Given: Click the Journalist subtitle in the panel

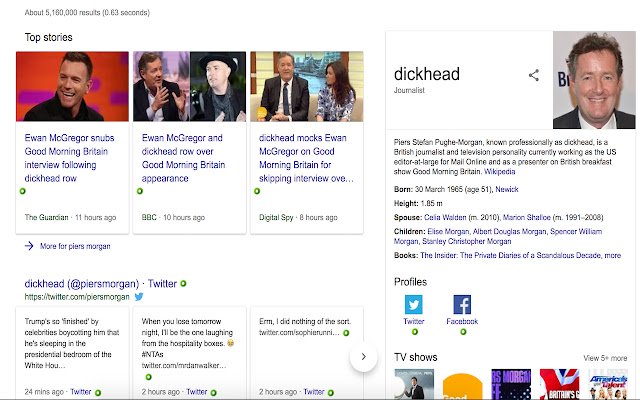Looking at the screenshot, I should pyautogui.click(x=409, y=90).
